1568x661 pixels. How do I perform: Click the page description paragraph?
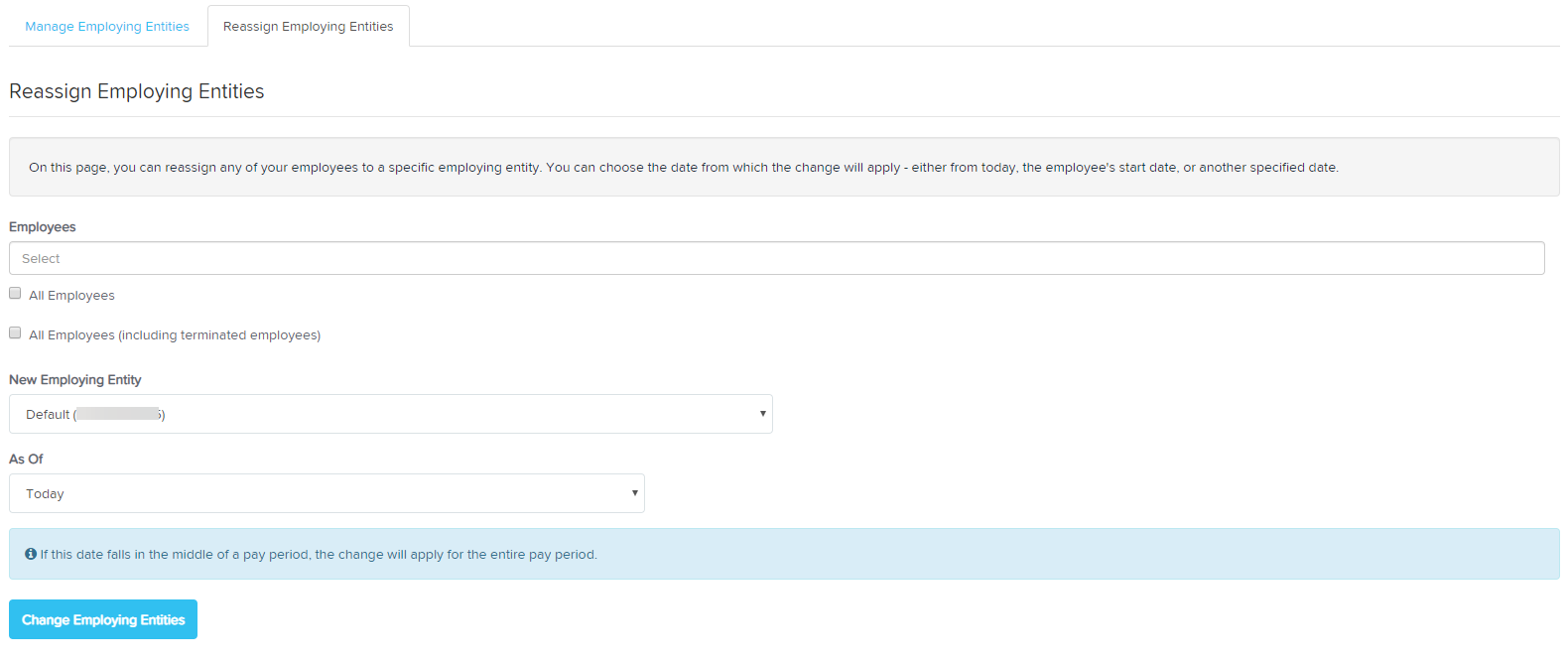click(x=684, y=168)
